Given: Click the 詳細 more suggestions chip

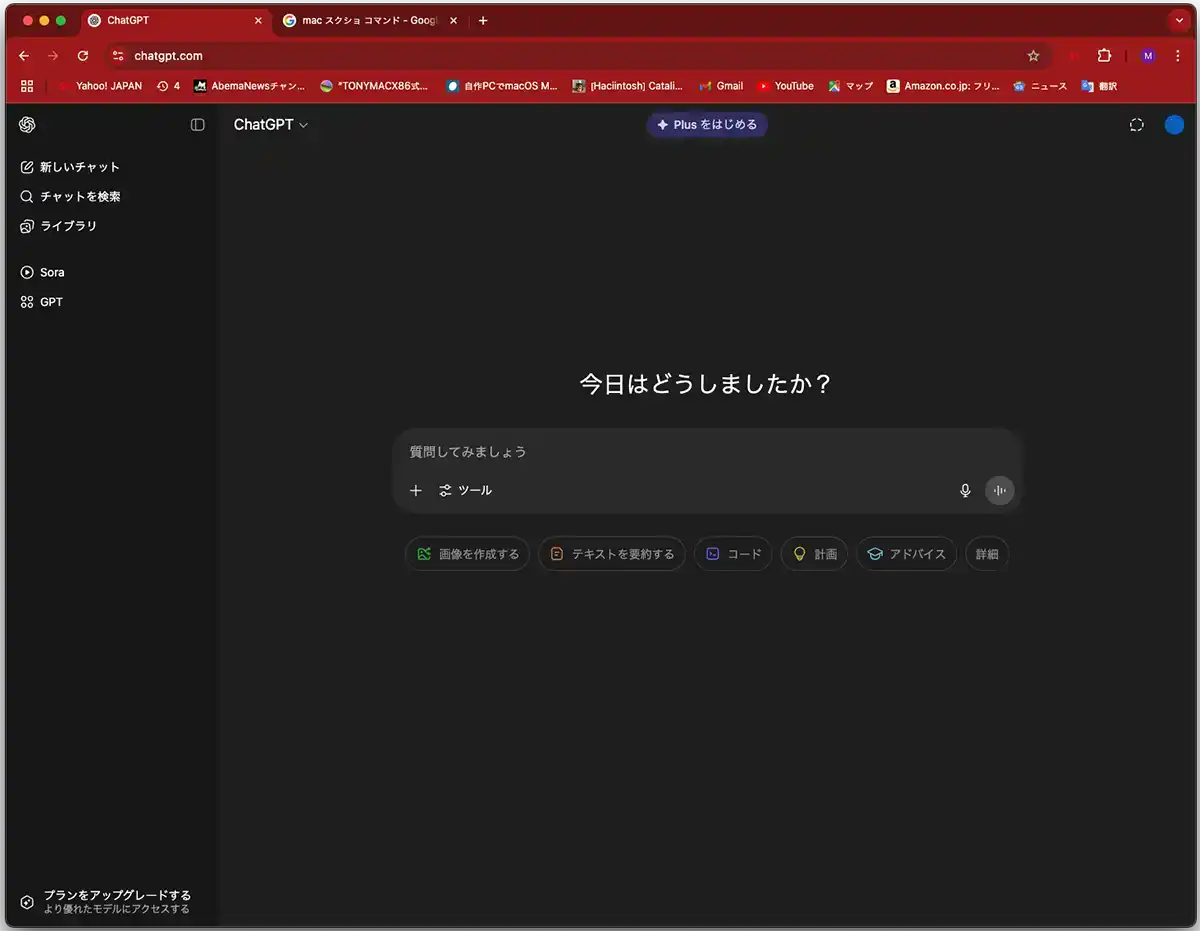Looking at the screenshot, I should click(987, 554).
